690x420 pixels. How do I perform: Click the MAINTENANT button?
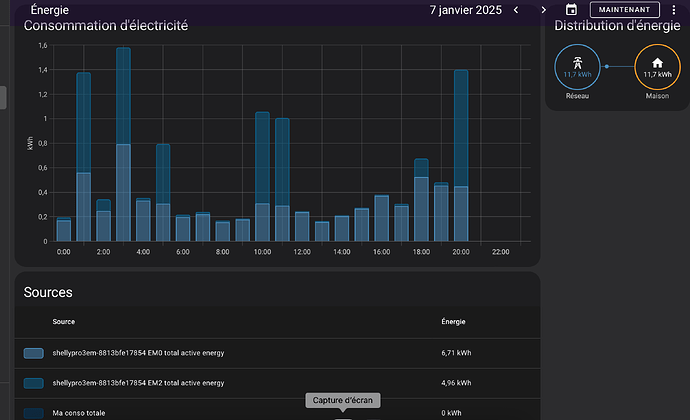pos(624,10)
